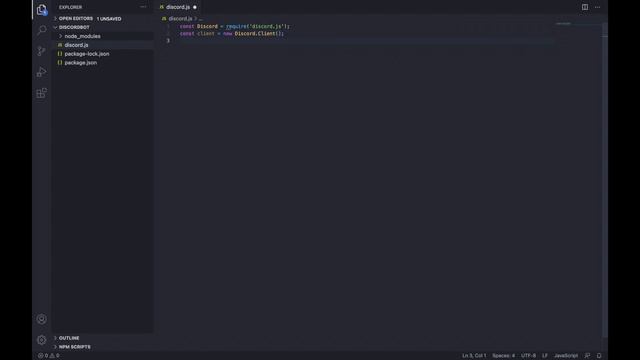Viewport: 640px width, 360px height.
Task: Click the JS file icon next to discord.js in tree
Action: 60,45
